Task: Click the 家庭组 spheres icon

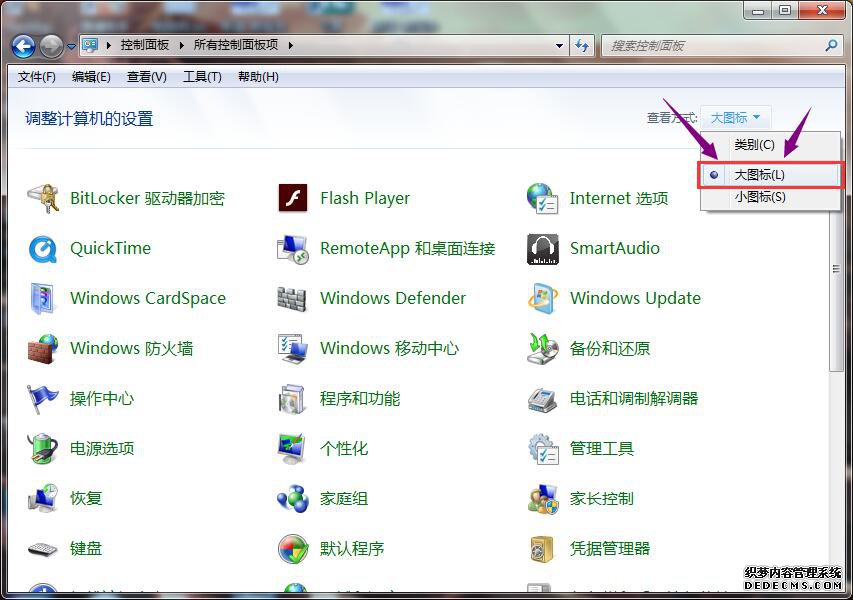Action: tap(293, 498)
